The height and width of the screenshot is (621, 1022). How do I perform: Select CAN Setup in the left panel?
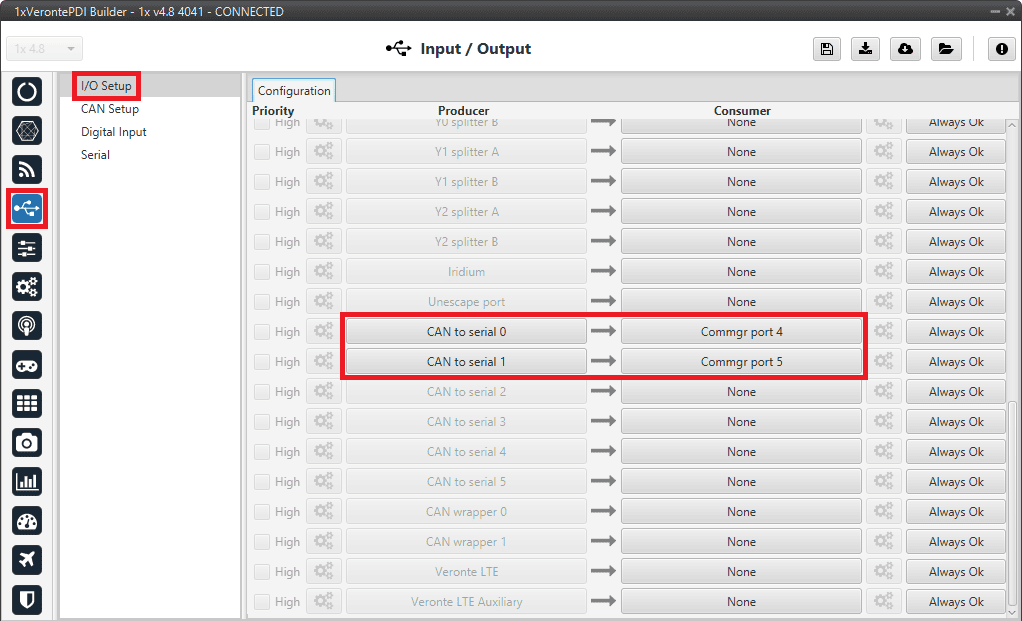(x=110, y=109)
